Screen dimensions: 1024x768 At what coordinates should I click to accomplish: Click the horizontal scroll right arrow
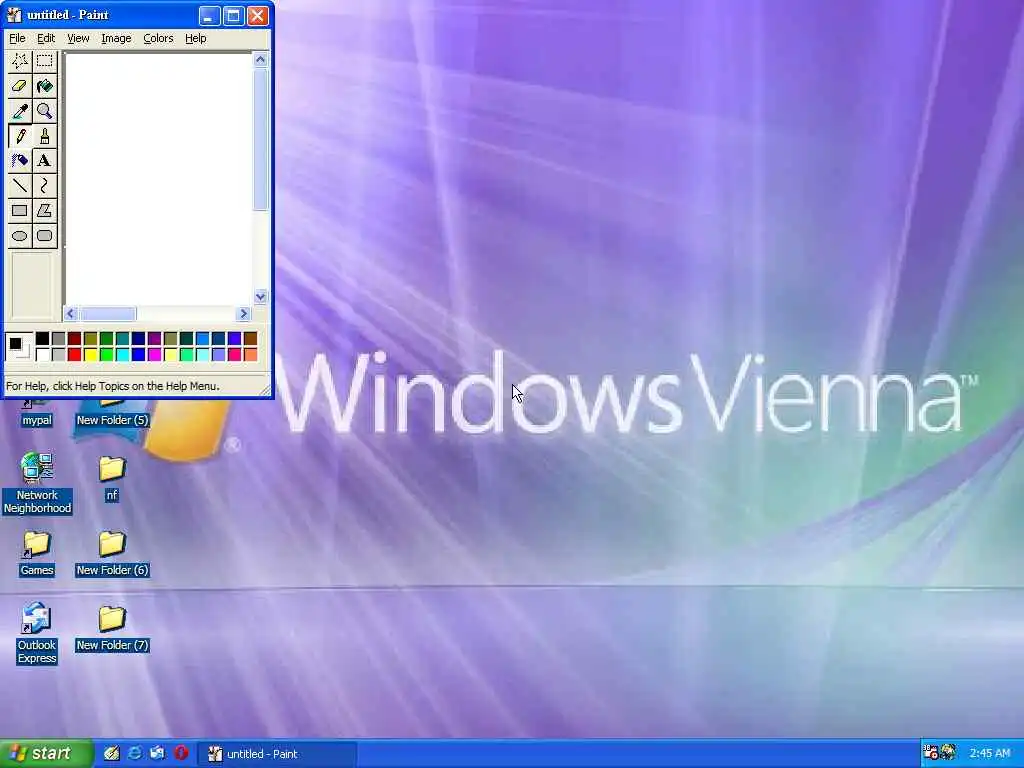point(244,313)
